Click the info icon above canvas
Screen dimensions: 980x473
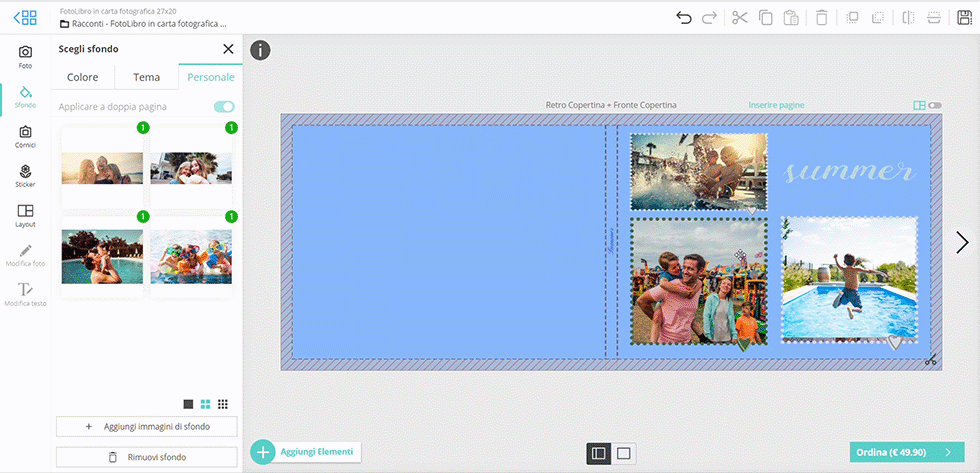tap(260, 50)
